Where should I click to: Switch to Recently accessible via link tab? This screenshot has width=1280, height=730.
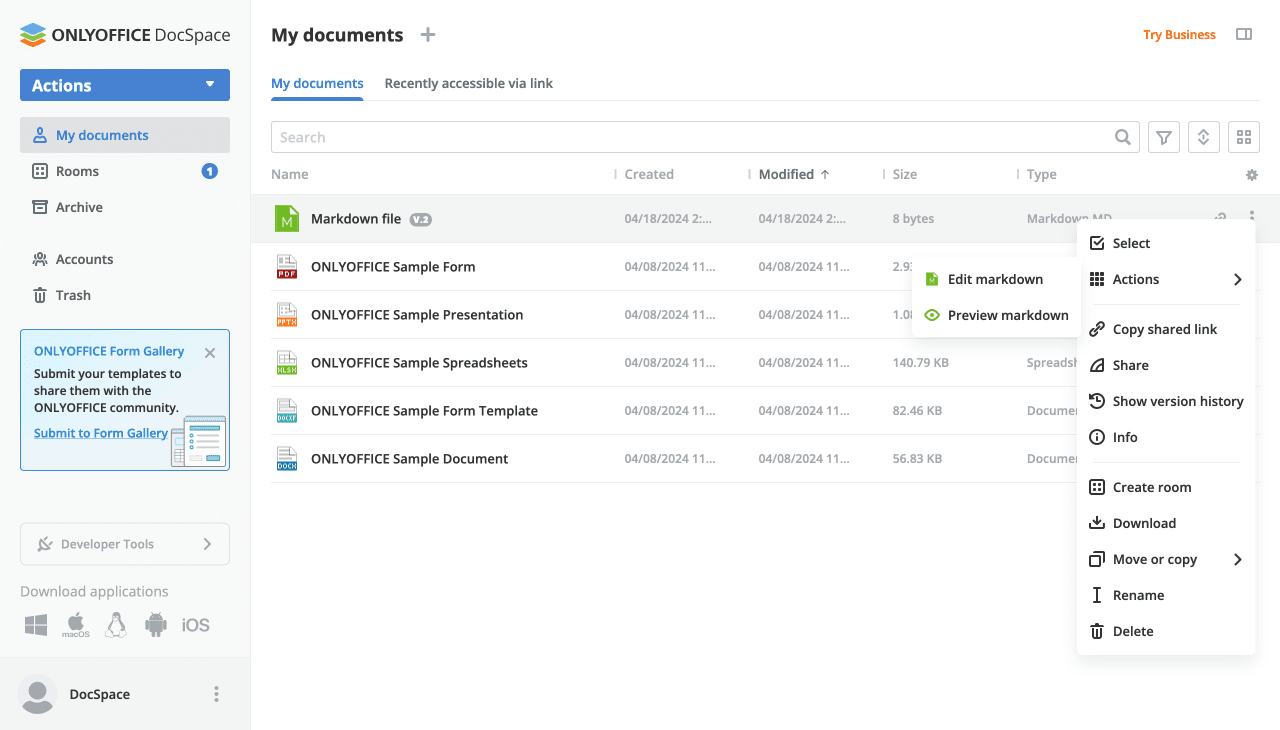pos(469,83)
